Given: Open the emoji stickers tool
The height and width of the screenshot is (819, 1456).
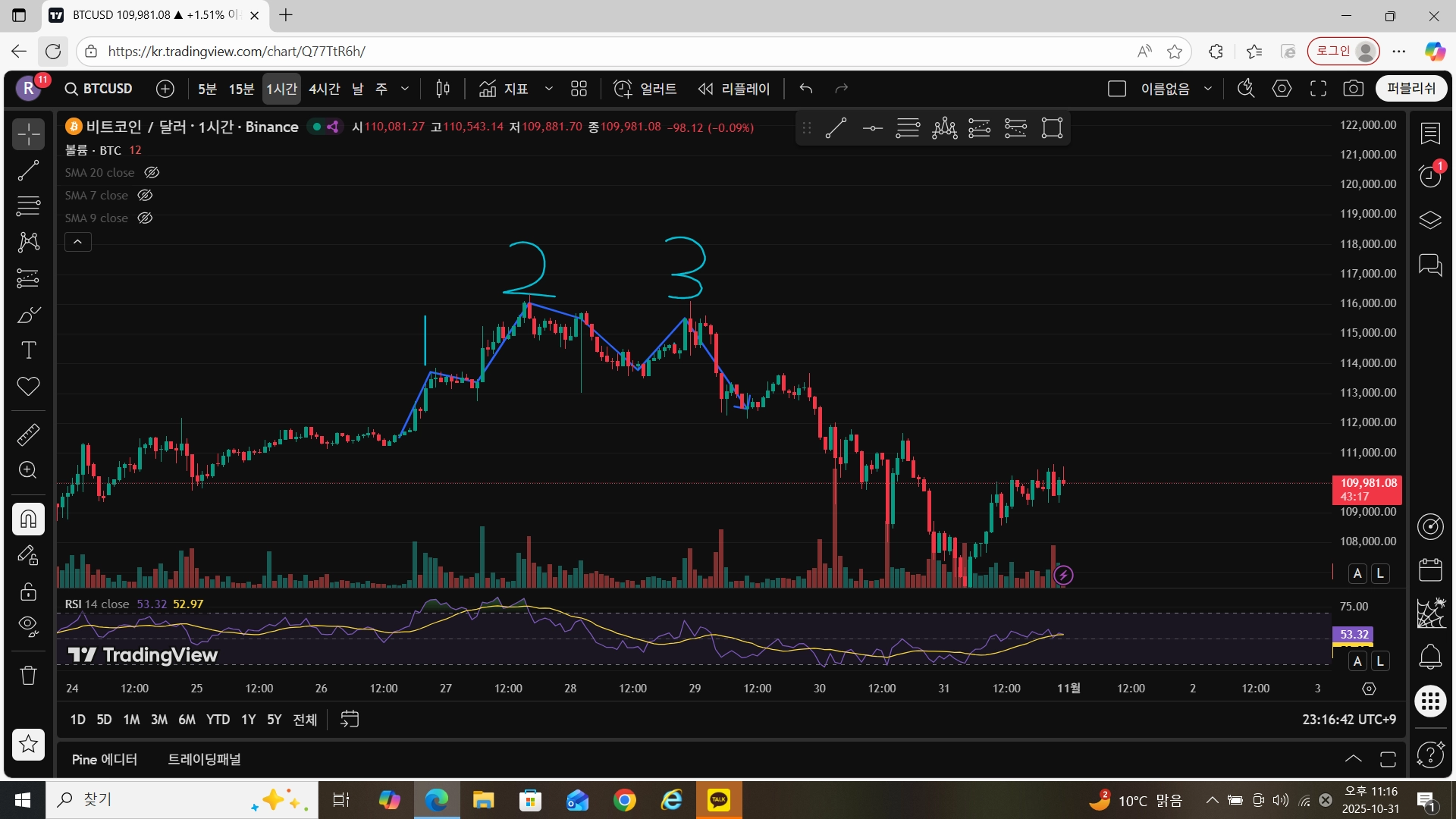Looking at the screenshot, I should coord(28,387).
